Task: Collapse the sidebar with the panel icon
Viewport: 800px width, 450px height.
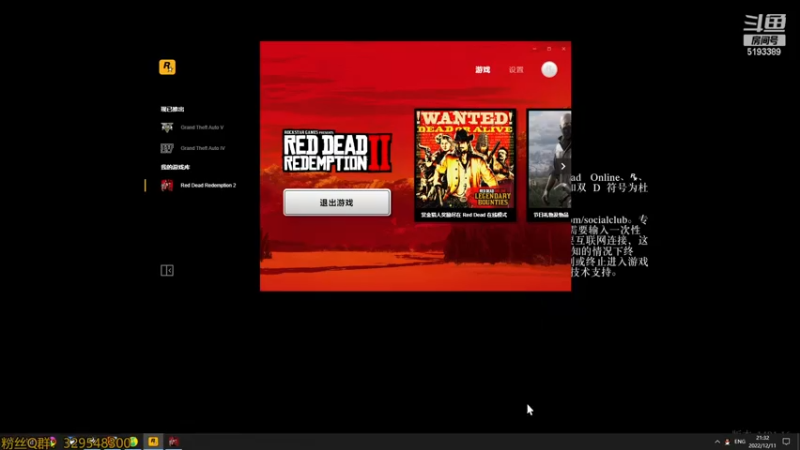Action: coord(167,270)
